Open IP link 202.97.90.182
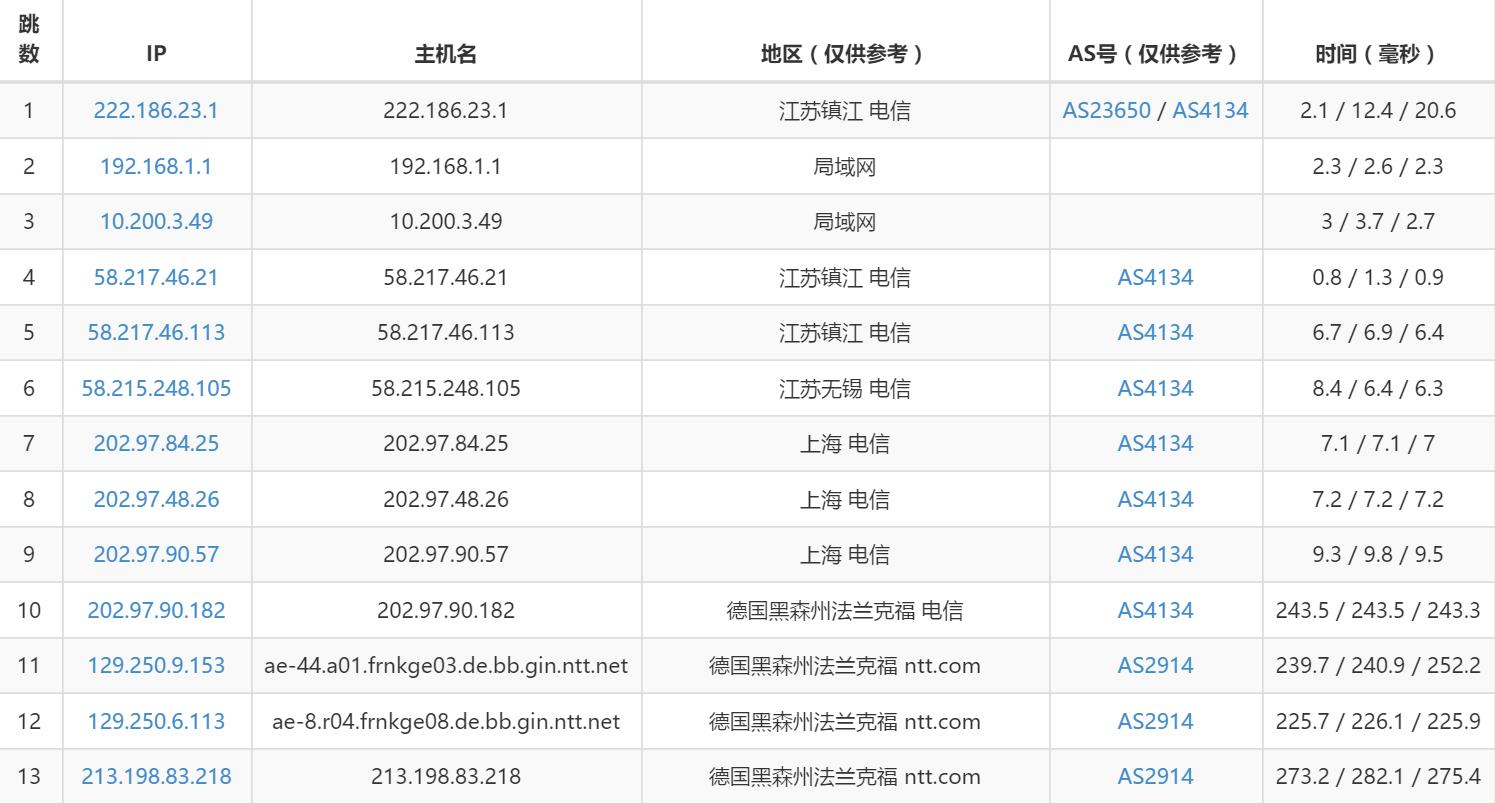This screenshot has width=1495, height=803. pos(156,610)
